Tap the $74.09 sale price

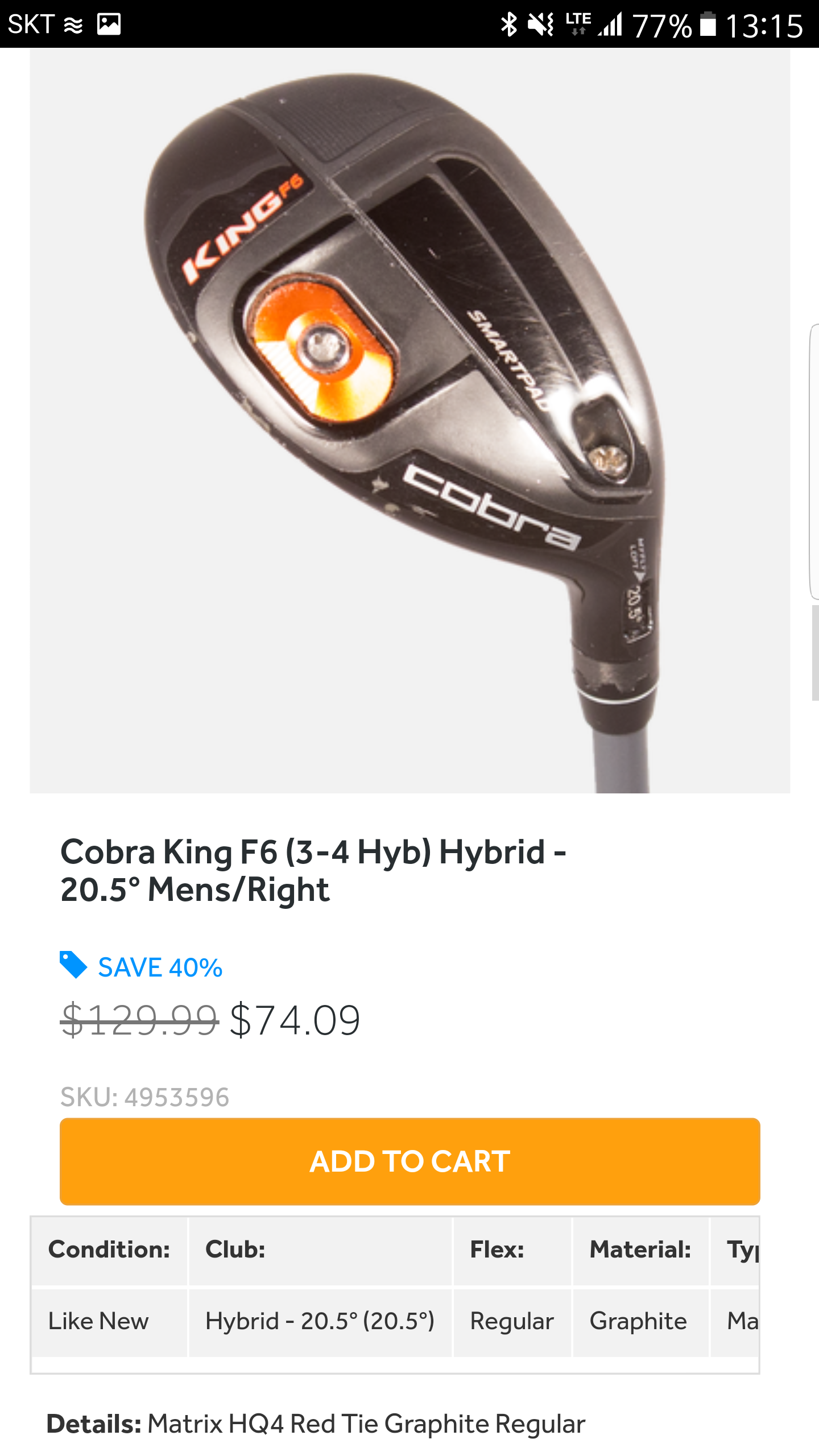(x=295, y=1020)
